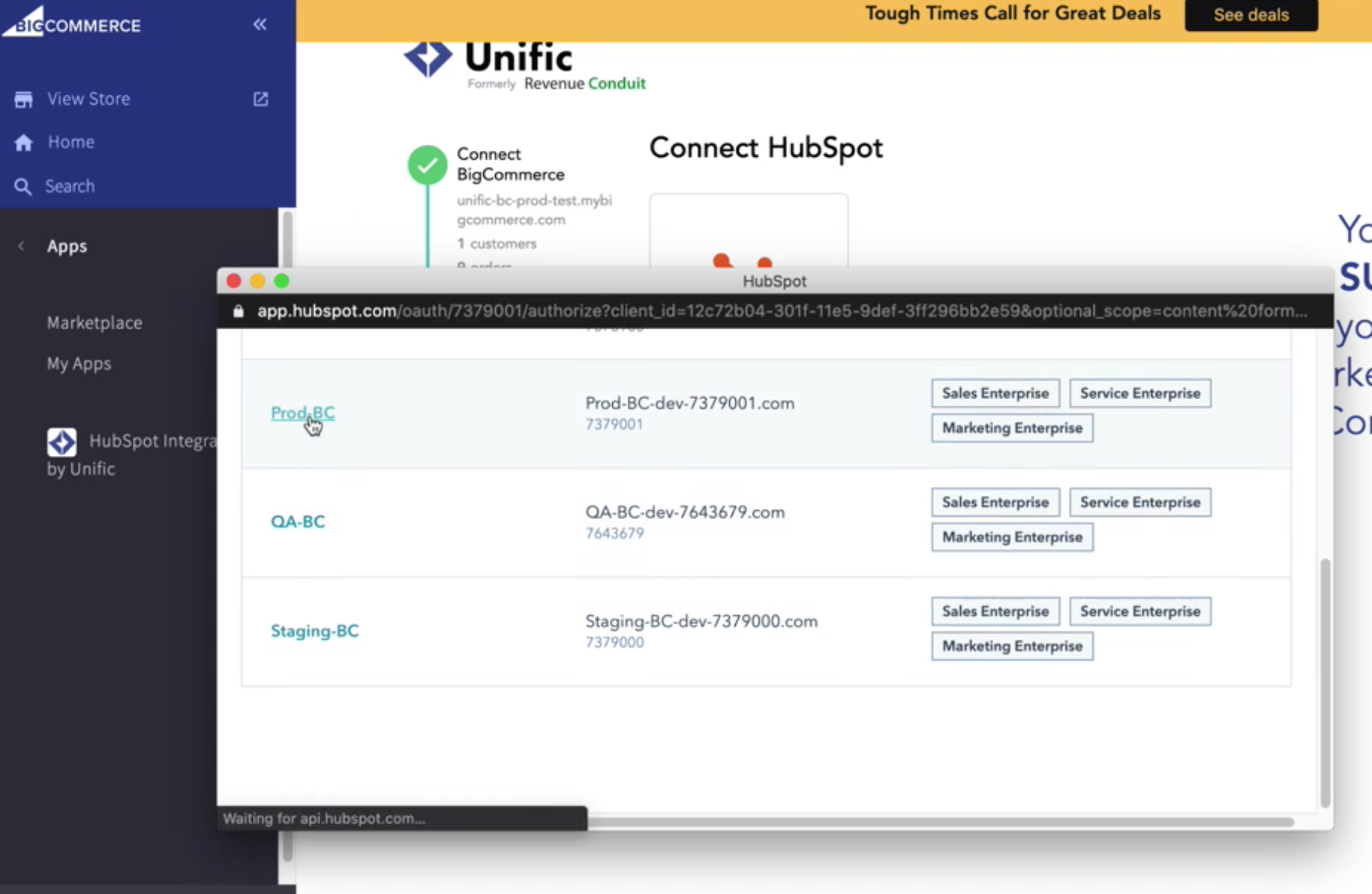Image resolution: width=1372 pixels, height=894 pixels.
Task: Click 'Waiting for api.hubspot.com...' status bar
Action: [402, 818]
